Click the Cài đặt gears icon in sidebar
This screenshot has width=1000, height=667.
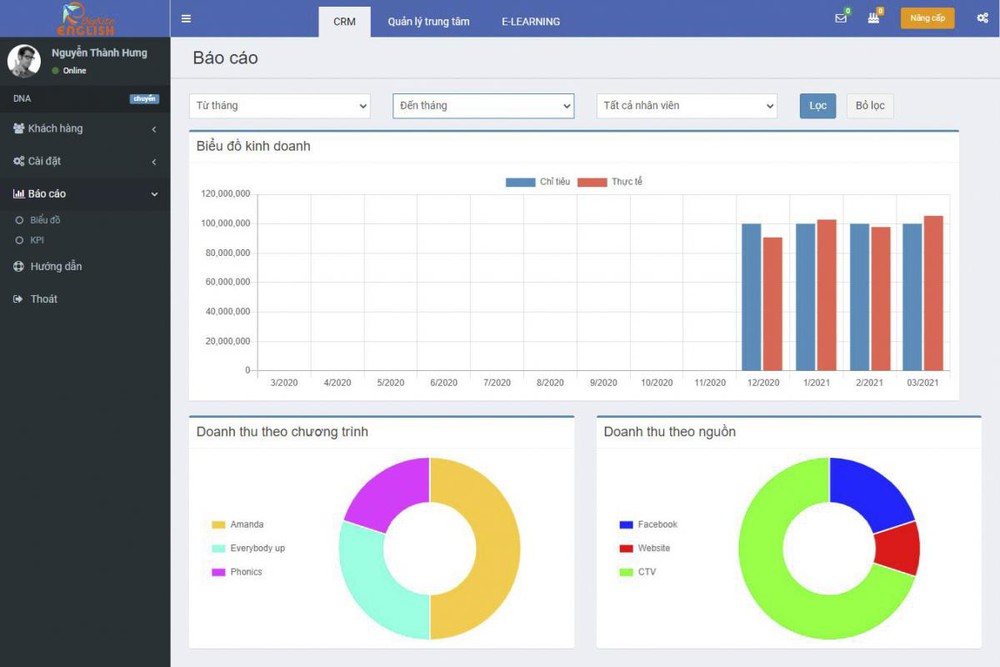click(x=19, y=161)
